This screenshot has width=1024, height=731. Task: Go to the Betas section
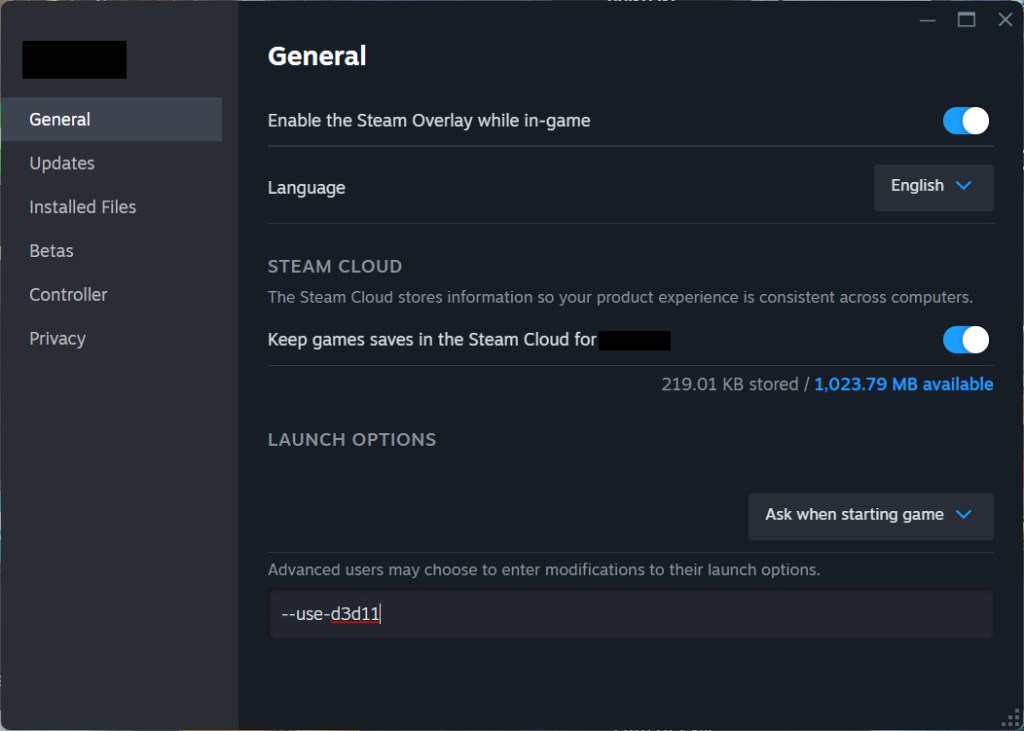[x=52, y=251]
